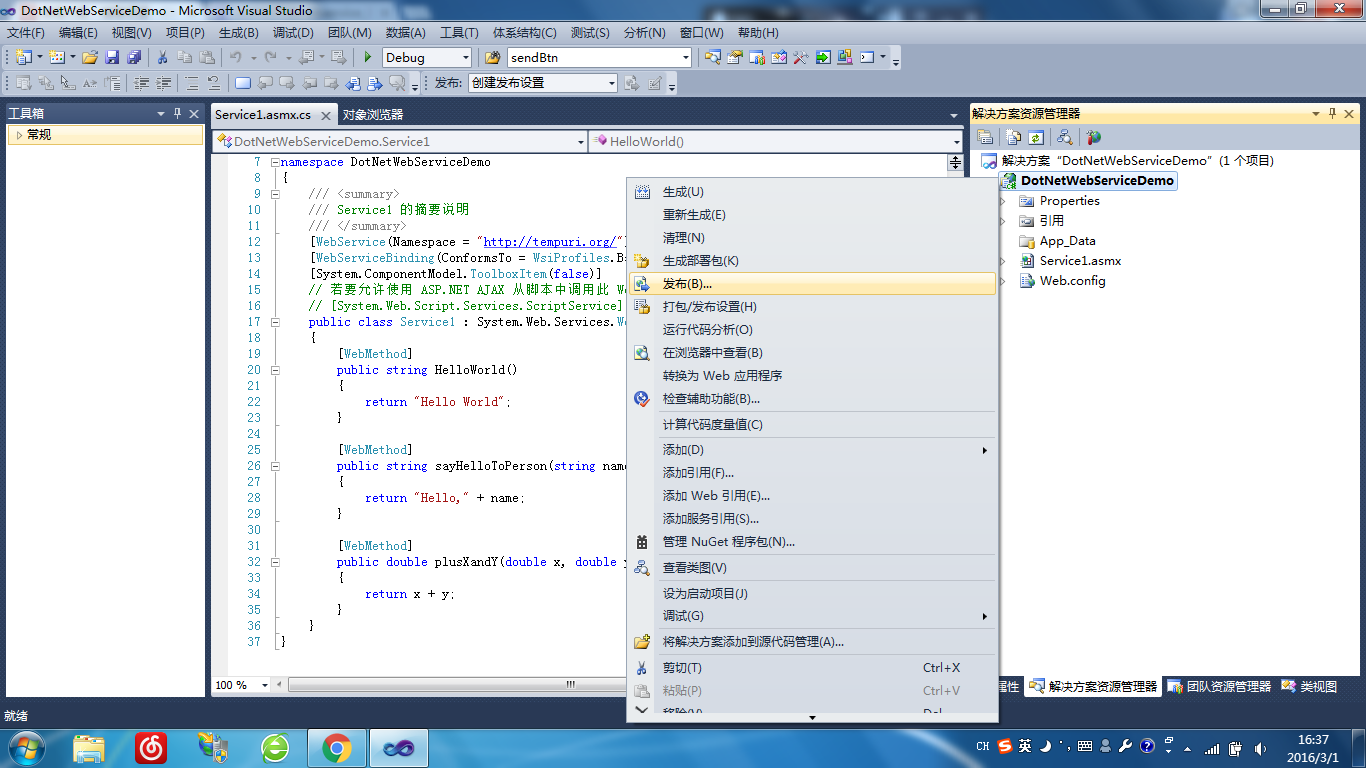Viewport: 1366px width, 768px height.
Task: Click Show All Files in Solution Explorer
Action: tap(1014, 137)
